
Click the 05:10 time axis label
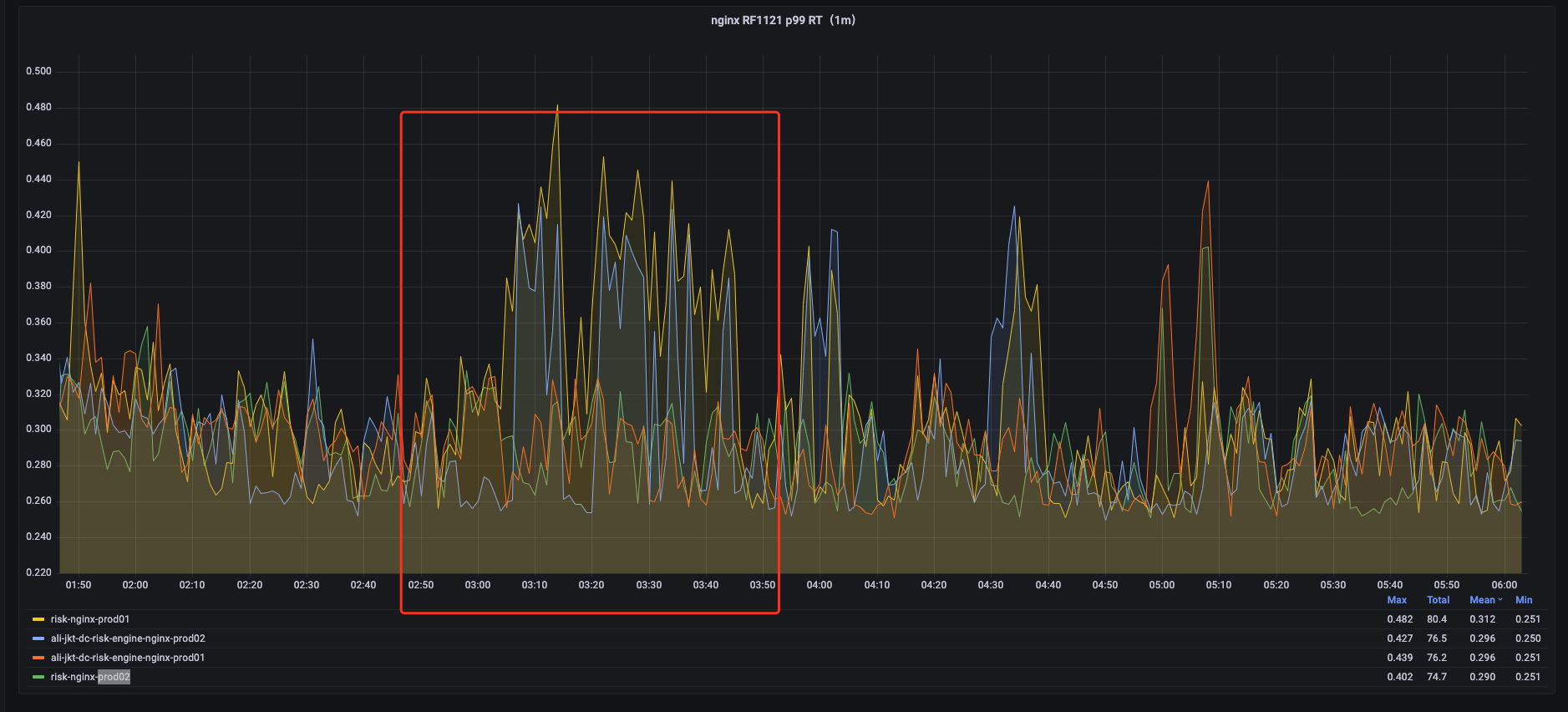[x=1219, y=585]
